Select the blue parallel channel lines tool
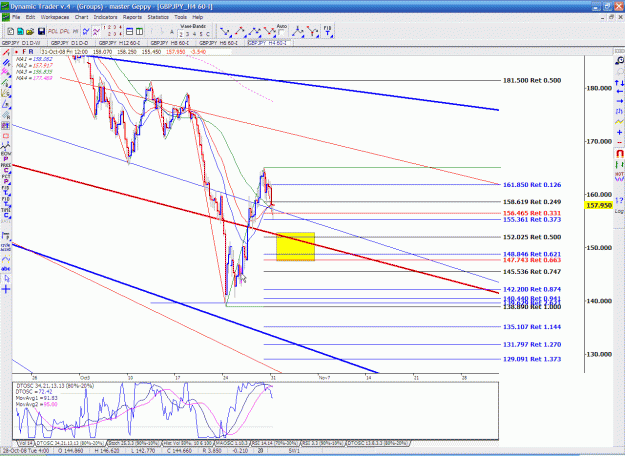The image size is (625, 456). (x=6, y=63)
